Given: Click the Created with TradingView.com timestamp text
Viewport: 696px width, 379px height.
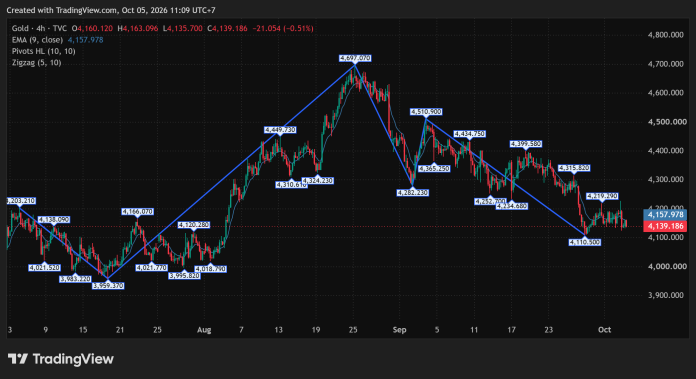Looking at the screenshot, I should 111,10.
